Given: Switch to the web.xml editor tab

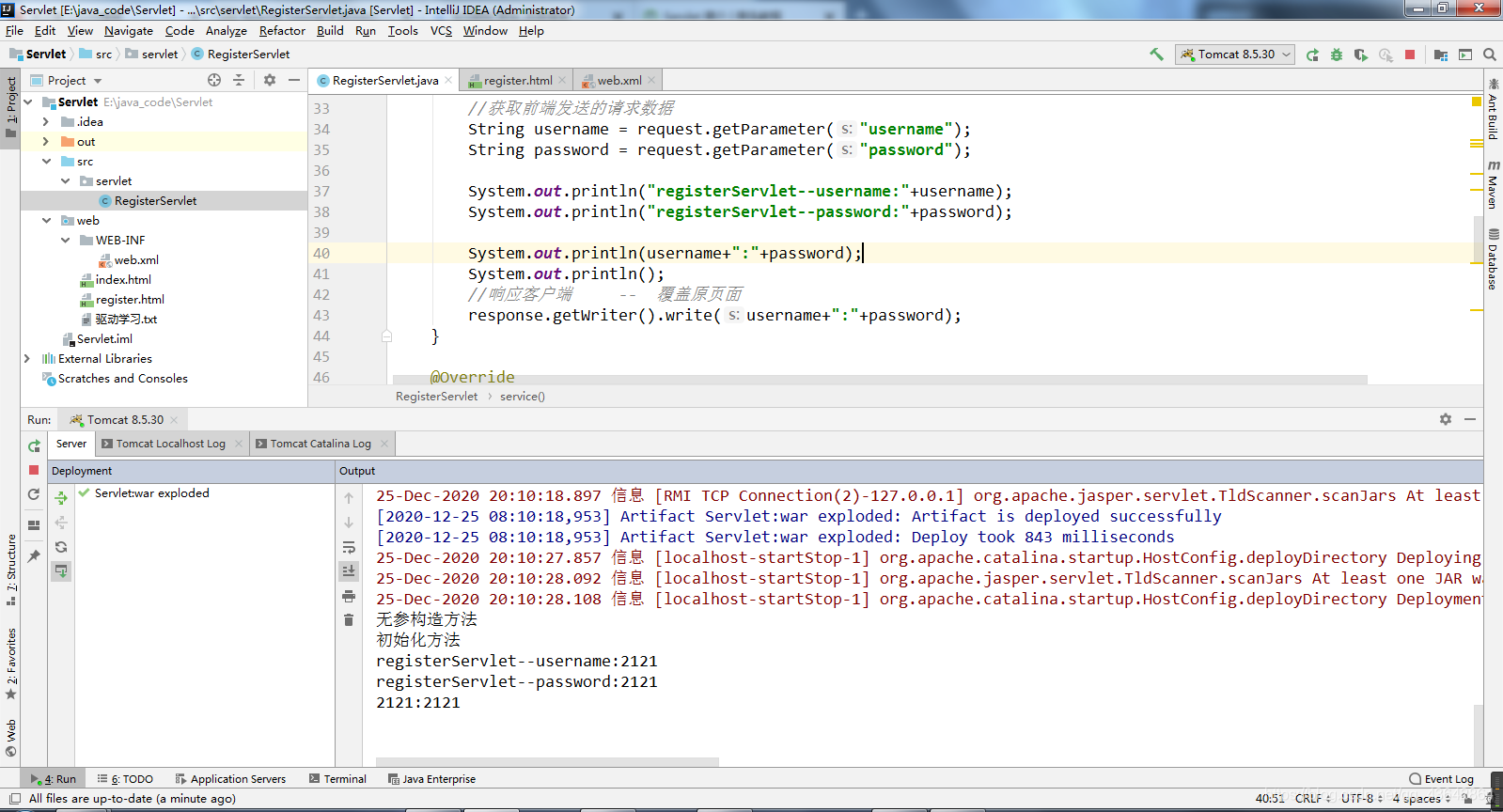Looking at the screenshot, I should click(618, 80).
